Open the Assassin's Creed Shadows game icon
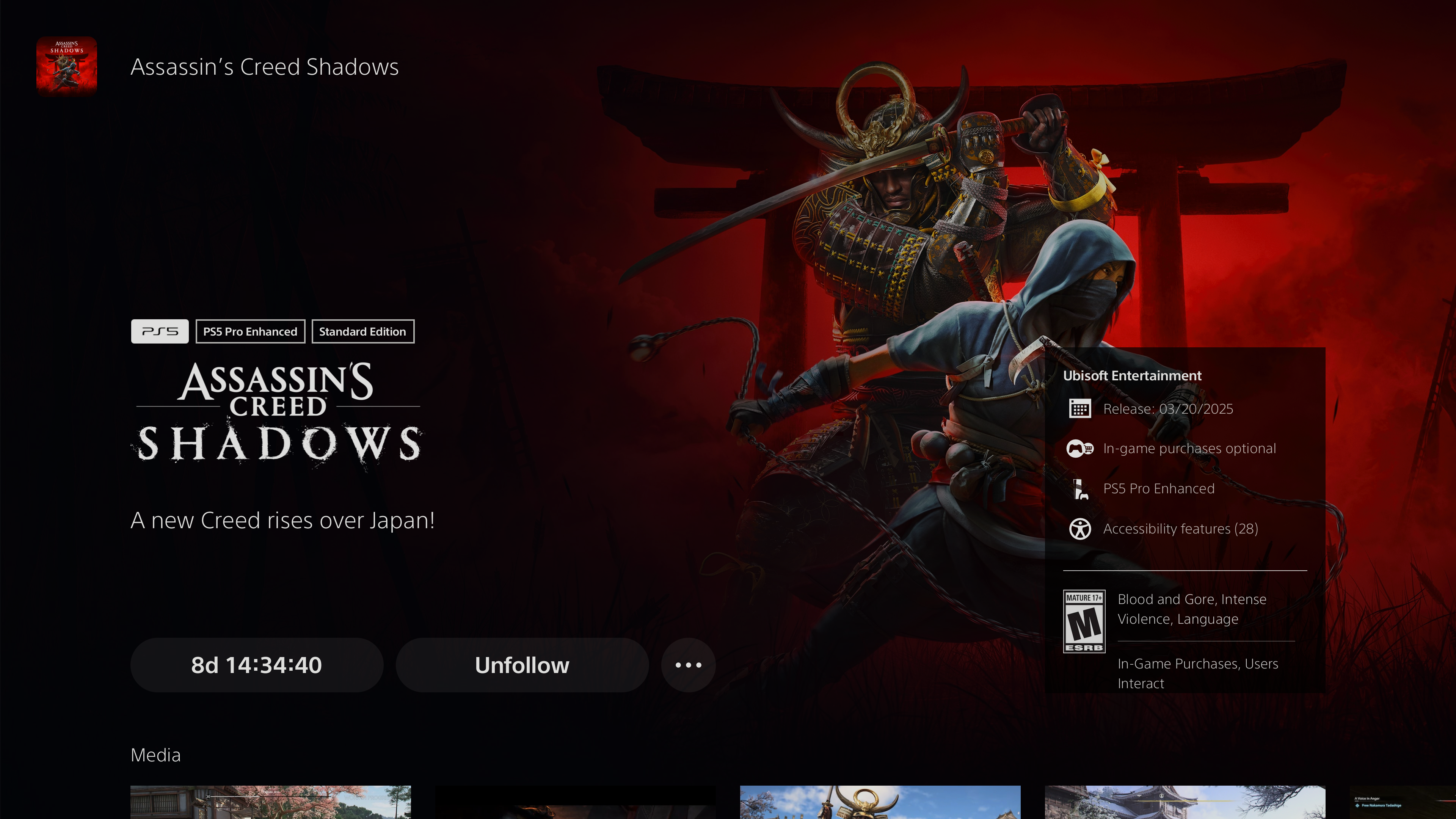 (67, 67)
